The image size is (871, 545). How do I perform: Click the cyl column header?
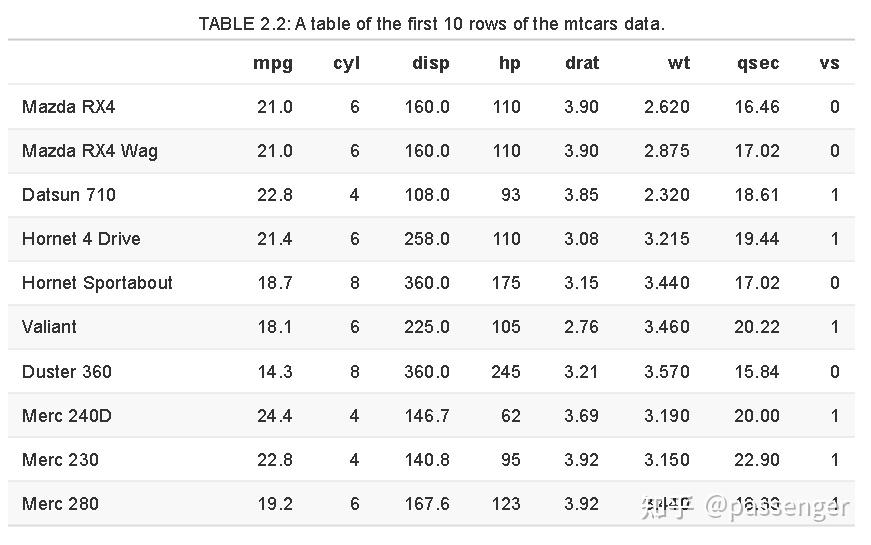click(346, 63)
